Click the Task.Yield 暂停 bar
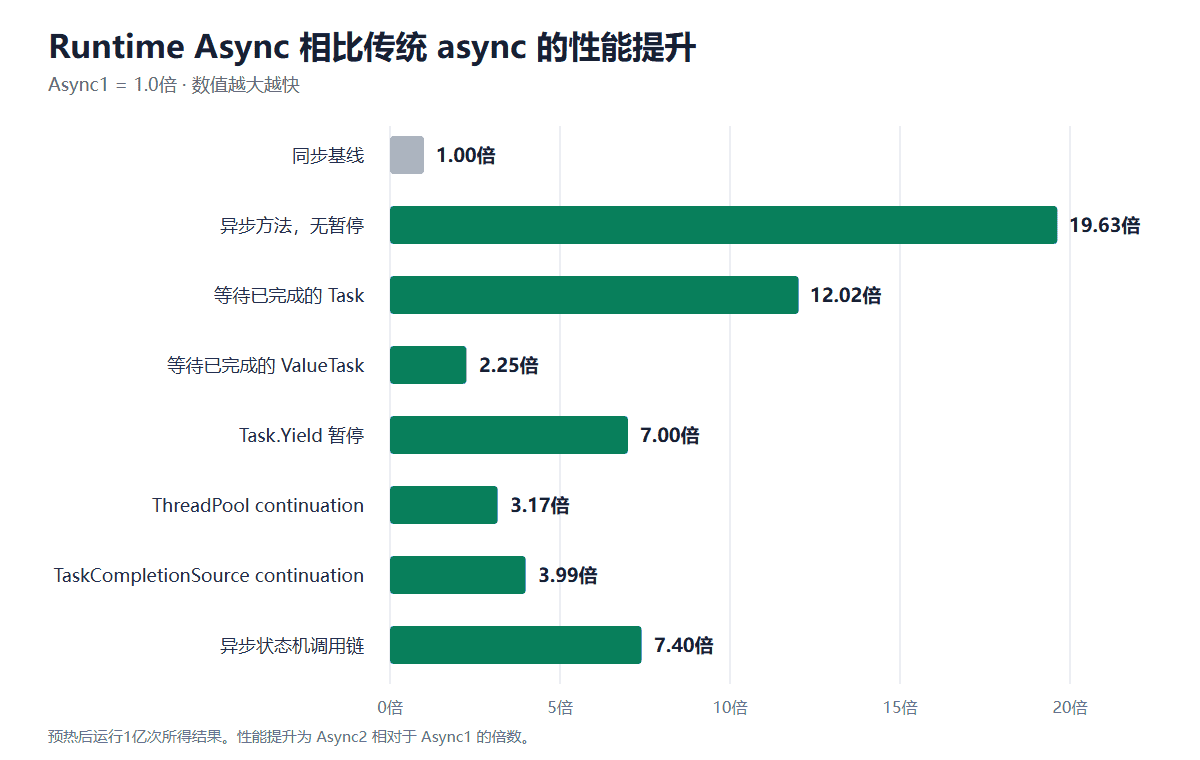1200x760 pixels. click(509, 435)
